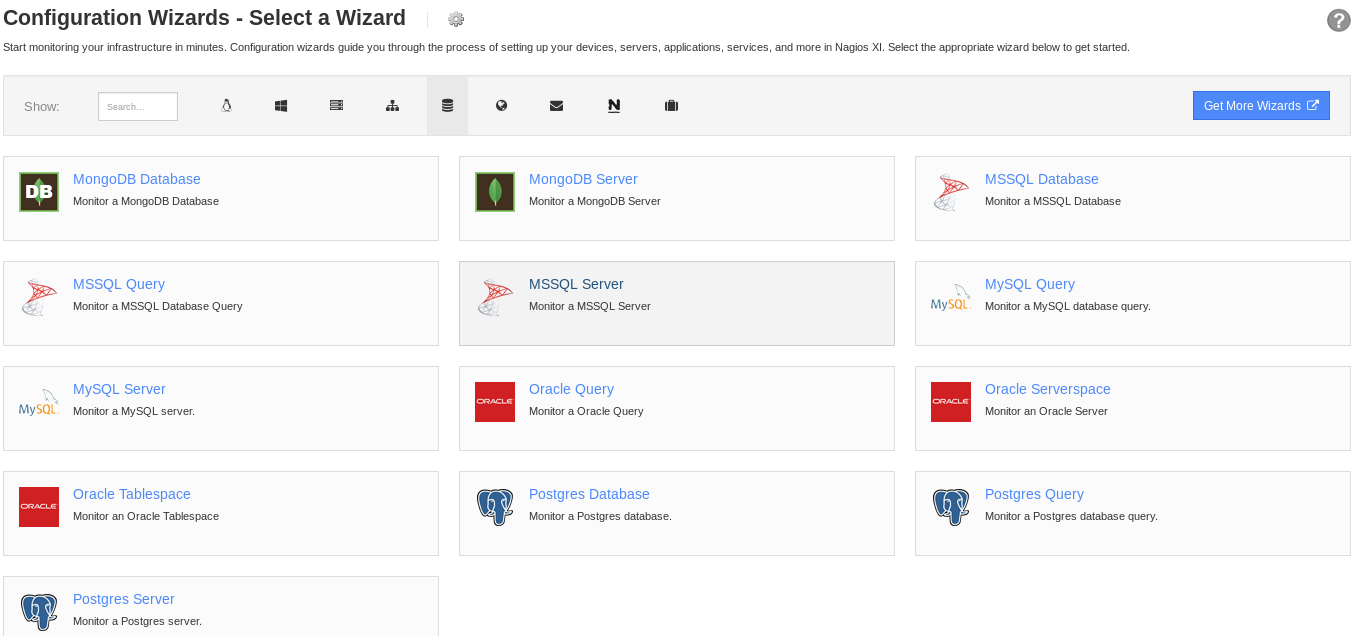Click the MSSQL Query logo
This screenshot has width=1358, height=636.
coord(39,297)
